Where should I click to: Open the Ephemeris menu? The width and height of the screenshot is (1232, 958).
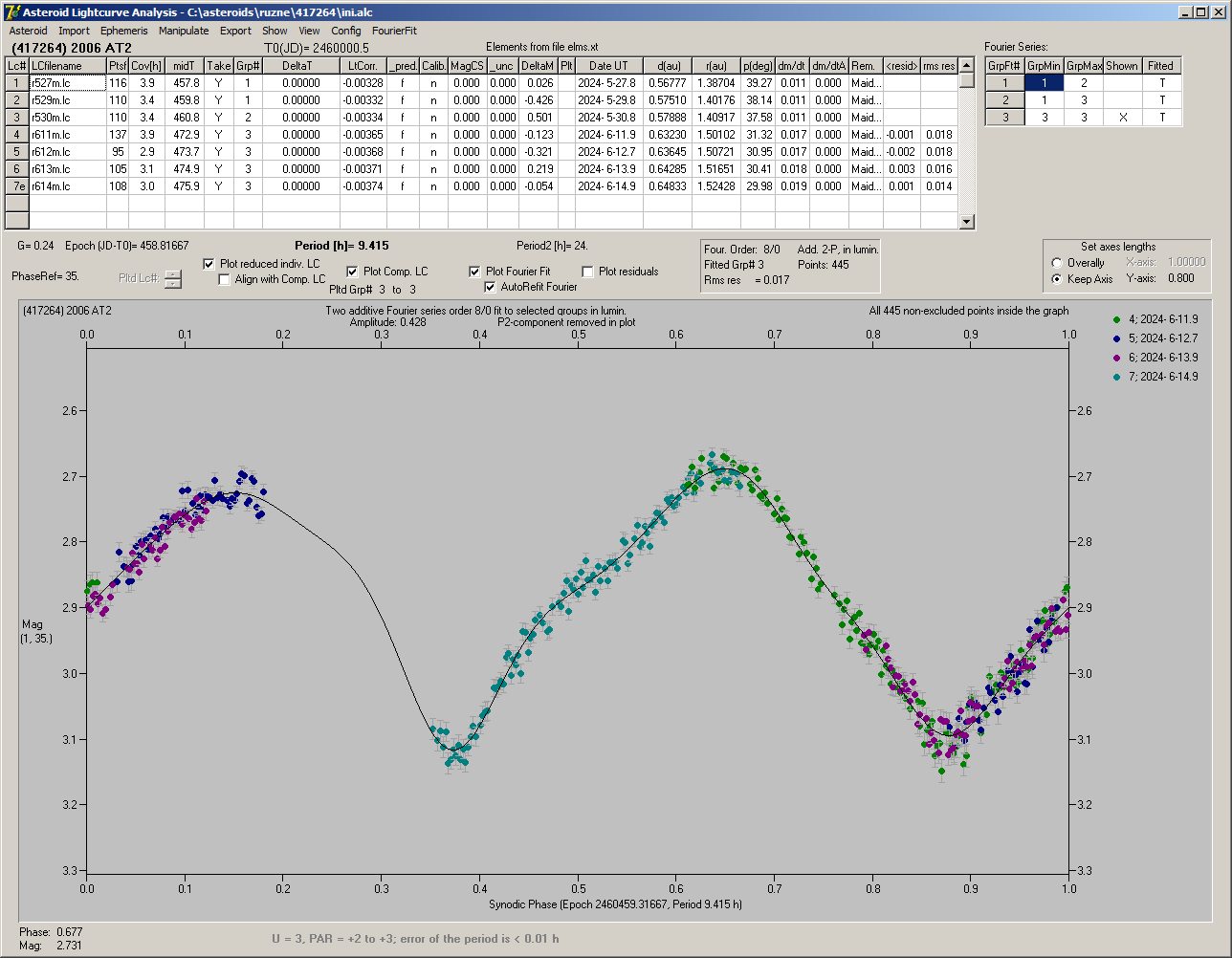coord(123,31)
